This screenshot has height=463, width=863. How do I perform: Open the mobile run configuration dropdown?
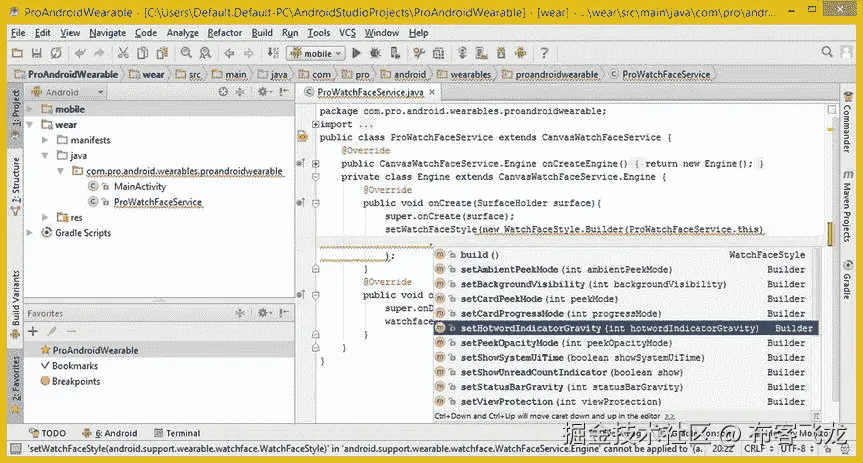[315, 53]
